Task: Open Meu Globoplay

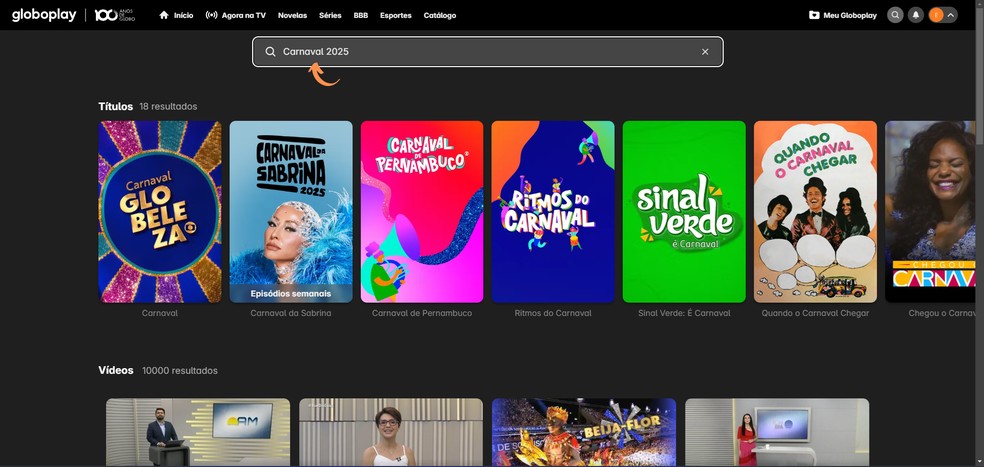Action: pyautogui.click(x=850, y=15)
